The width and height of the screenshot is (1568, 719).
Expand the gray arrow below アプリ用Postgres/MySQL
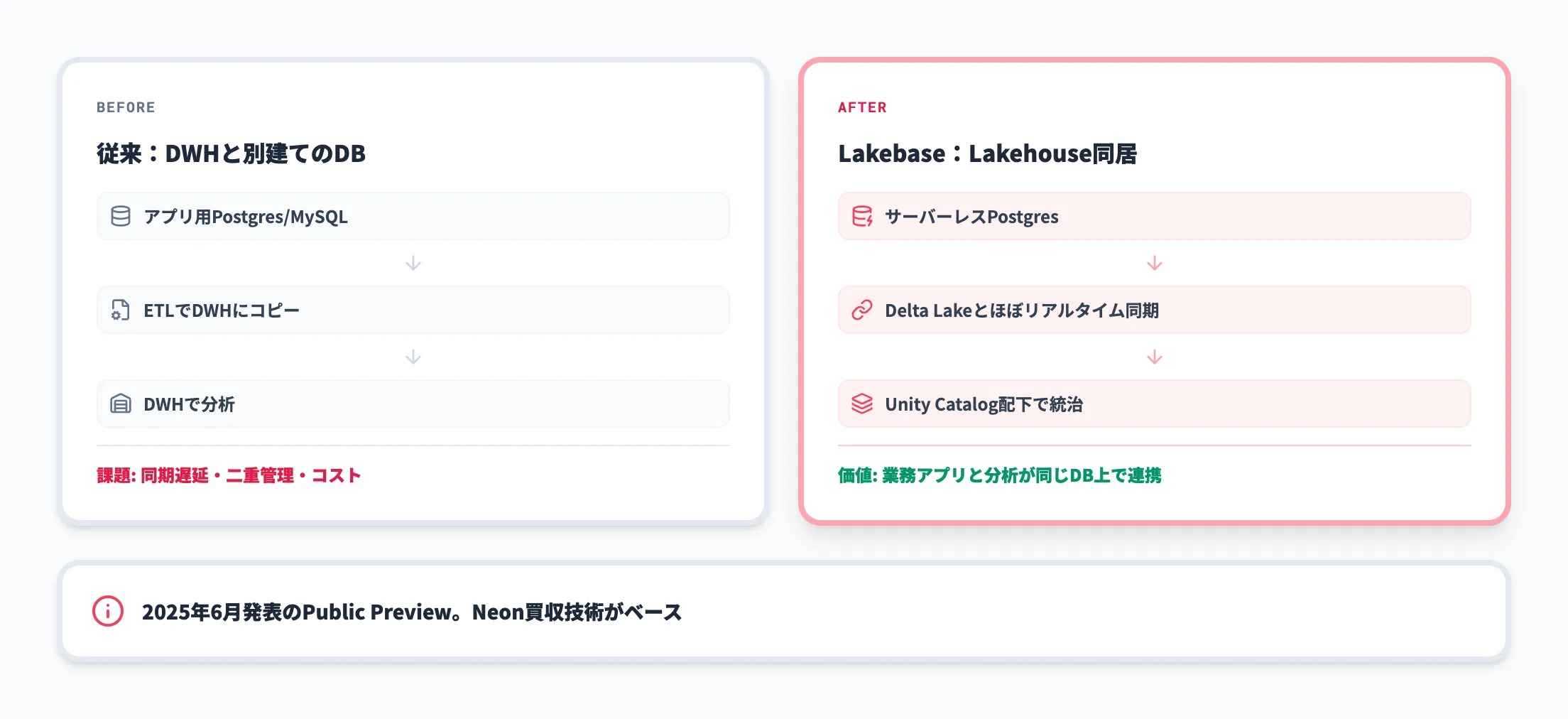click(413, 264)
